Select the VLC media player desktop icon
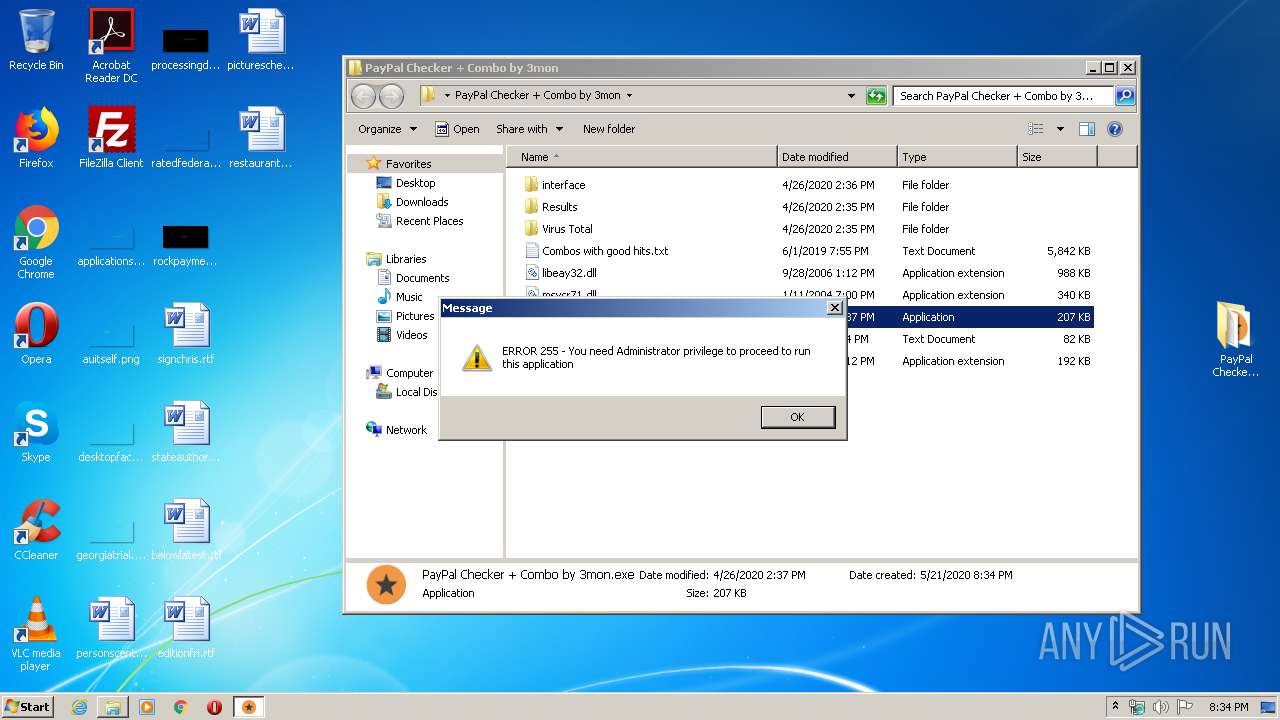 [36, 634]
